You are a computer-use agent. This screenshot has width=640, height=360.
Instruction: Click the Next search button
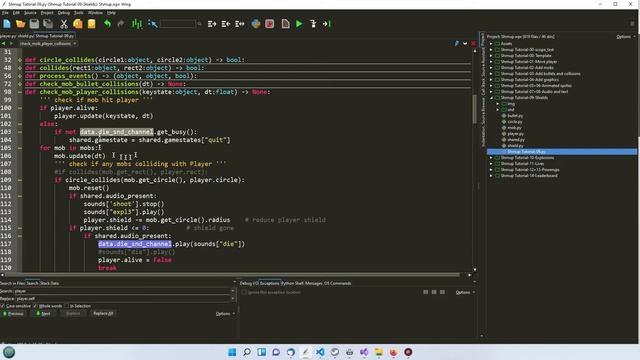44,313
